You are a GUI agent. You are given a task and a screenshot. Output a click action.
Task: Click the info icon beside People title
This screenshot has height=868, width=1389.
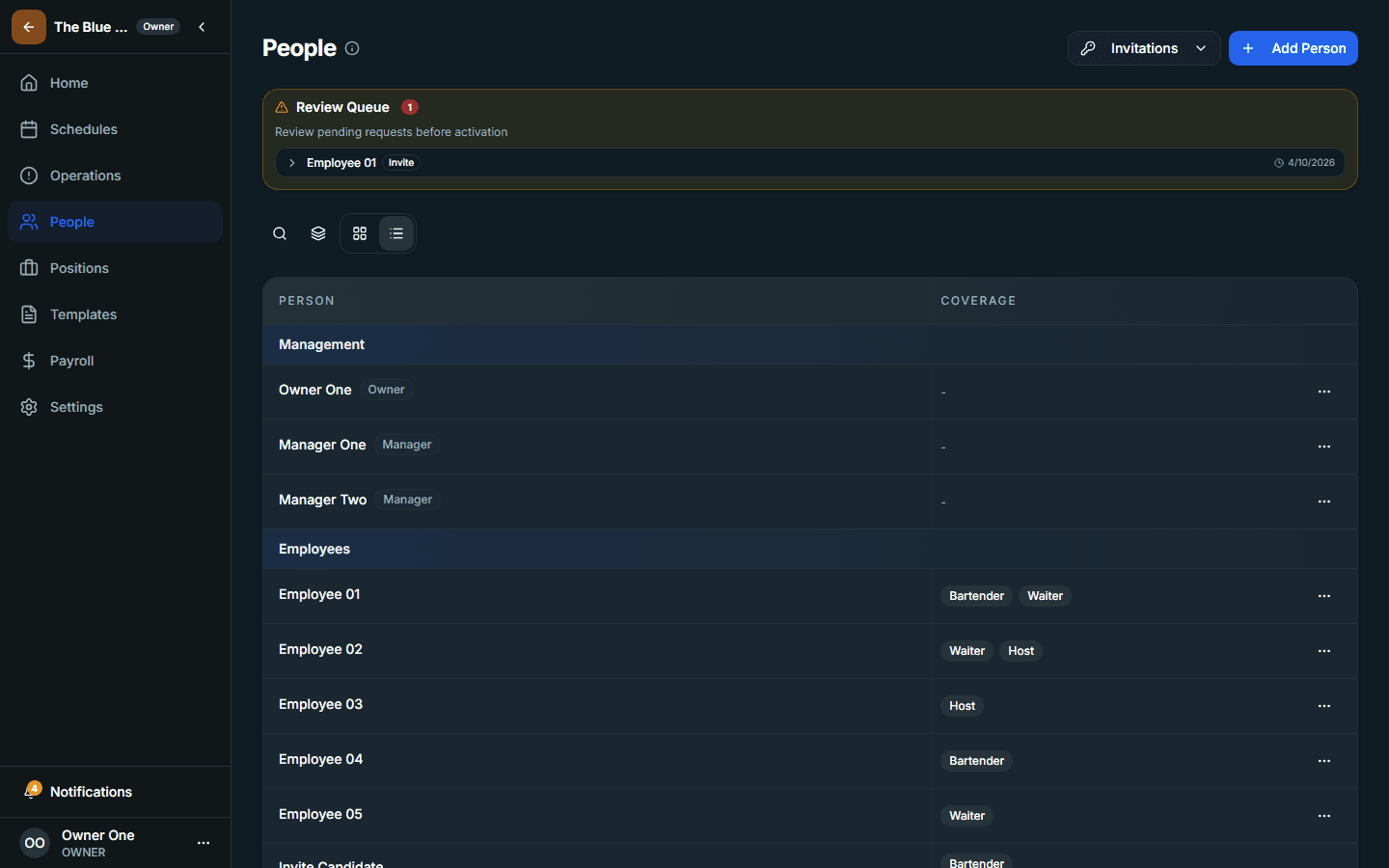tap(352, 48)
